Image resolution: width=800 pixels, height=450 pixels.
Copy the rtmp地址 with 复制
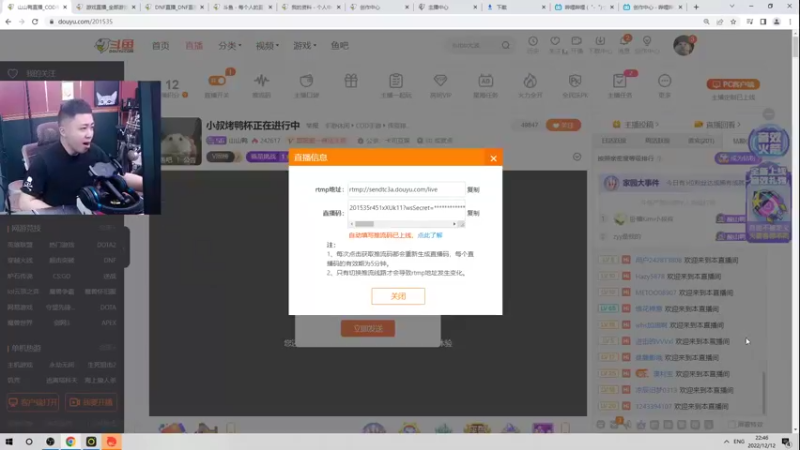473,190
